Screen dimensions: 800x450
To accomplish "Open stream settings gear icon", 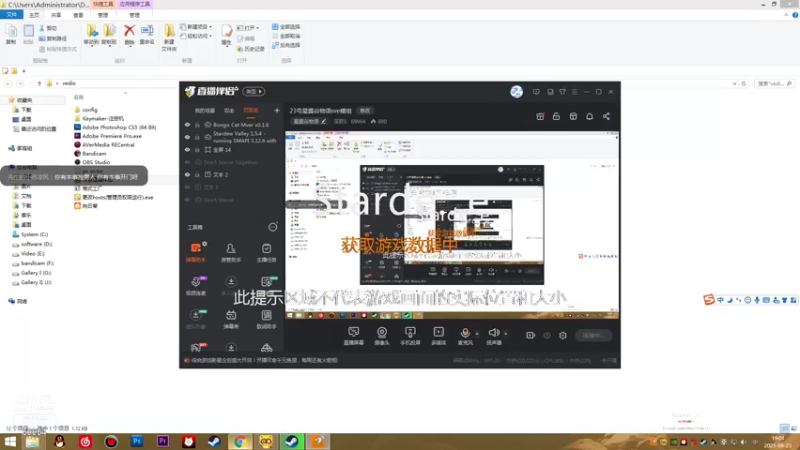I will pos(563,335).
